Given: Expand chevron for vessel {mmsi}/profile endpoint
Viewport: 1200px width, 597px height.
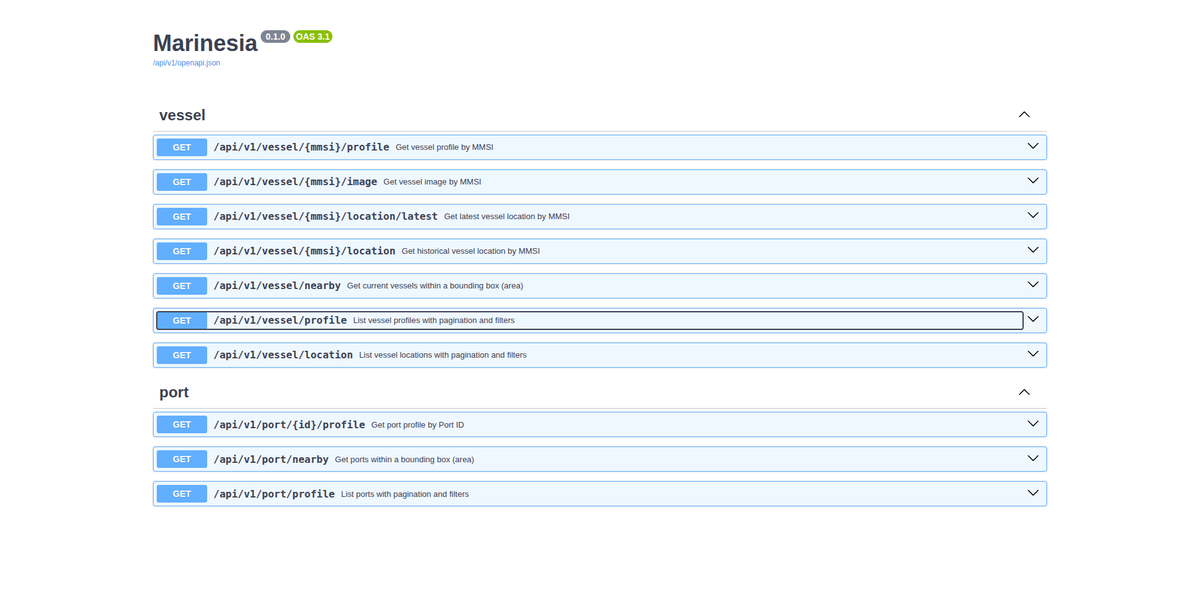Looking at the screenshot, I should pyautogui.click(x=1033, y=146).
